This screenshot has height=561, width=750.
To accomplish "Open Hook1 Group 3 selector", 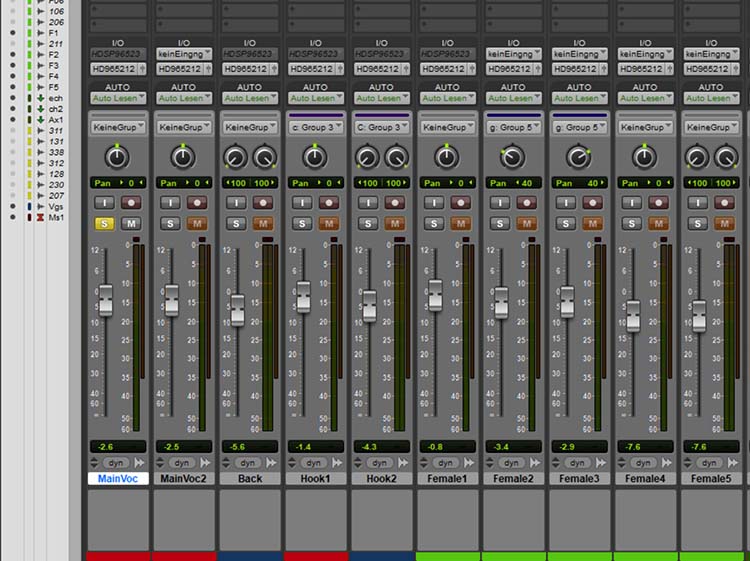I will [x=316, y=127].
